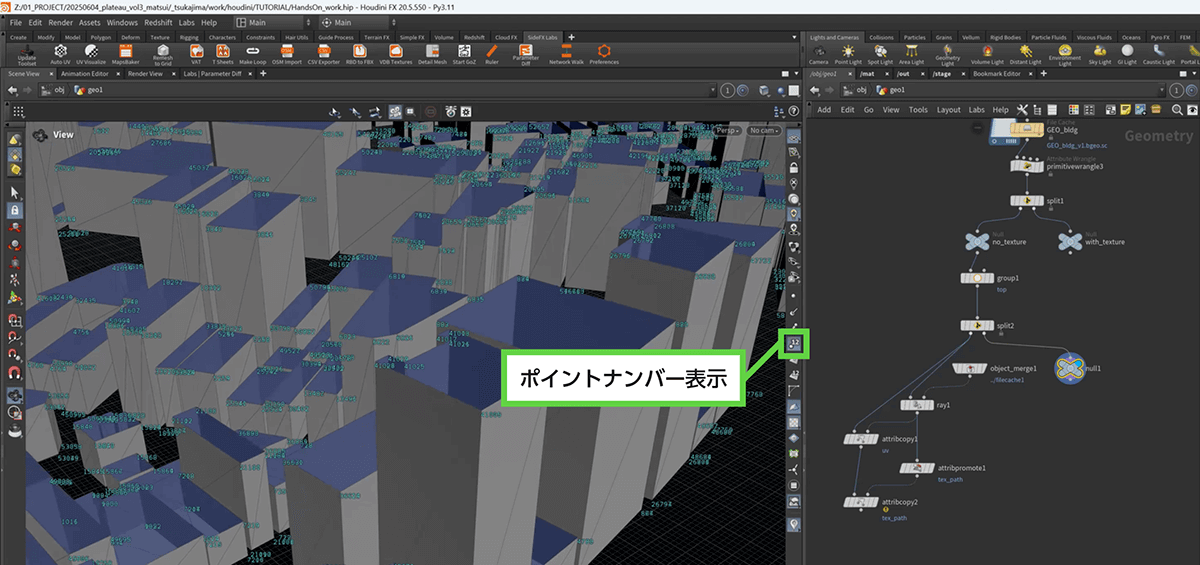Open the Main desktop selector dropdown
Viewport: 1200px width, 565px height.
[x=270, y=22]
